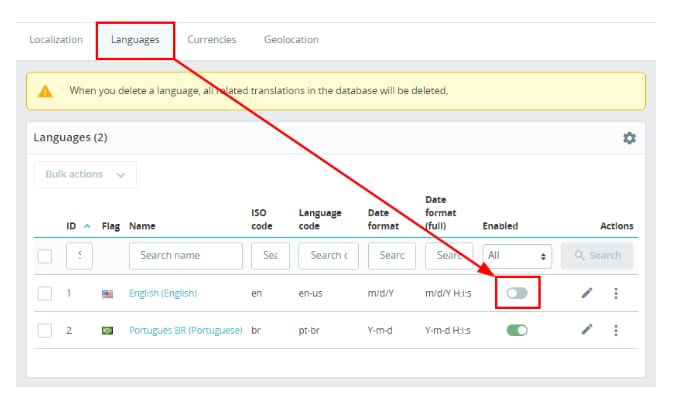The width and height of the screenshot is (689, 394).
Task: Open more actions menu for Portugues BR row
Action: 616,330
